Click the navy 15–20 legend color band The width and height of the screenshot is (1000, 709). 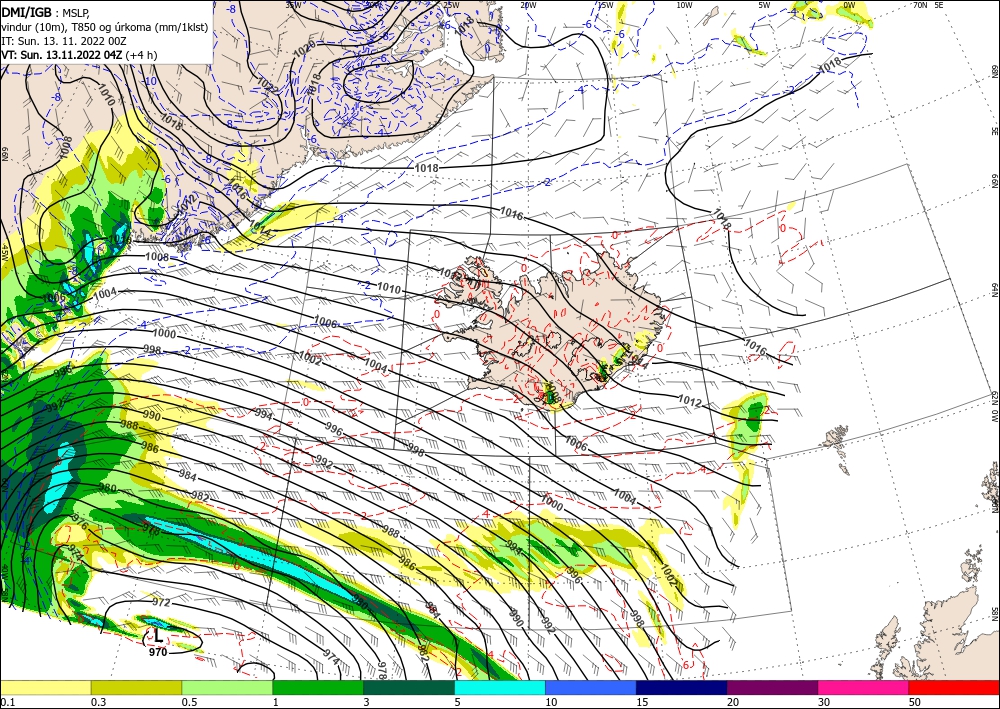tap(682, 687)
